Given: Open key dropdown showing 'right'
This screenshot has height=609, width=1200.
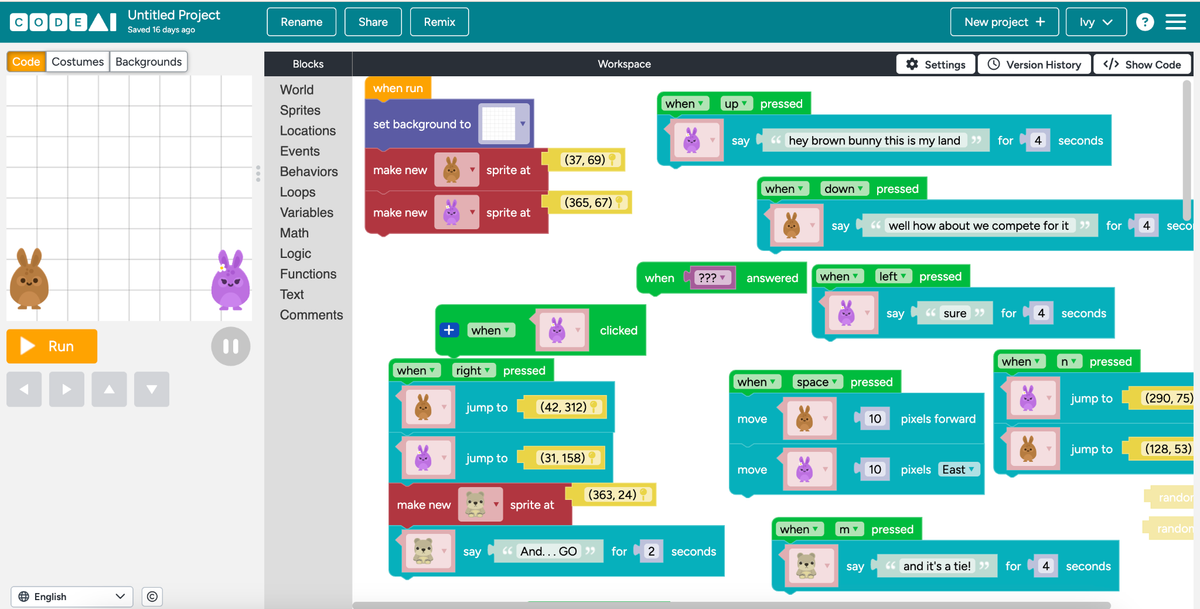Looking at the screenshot, I should [474, 370].
